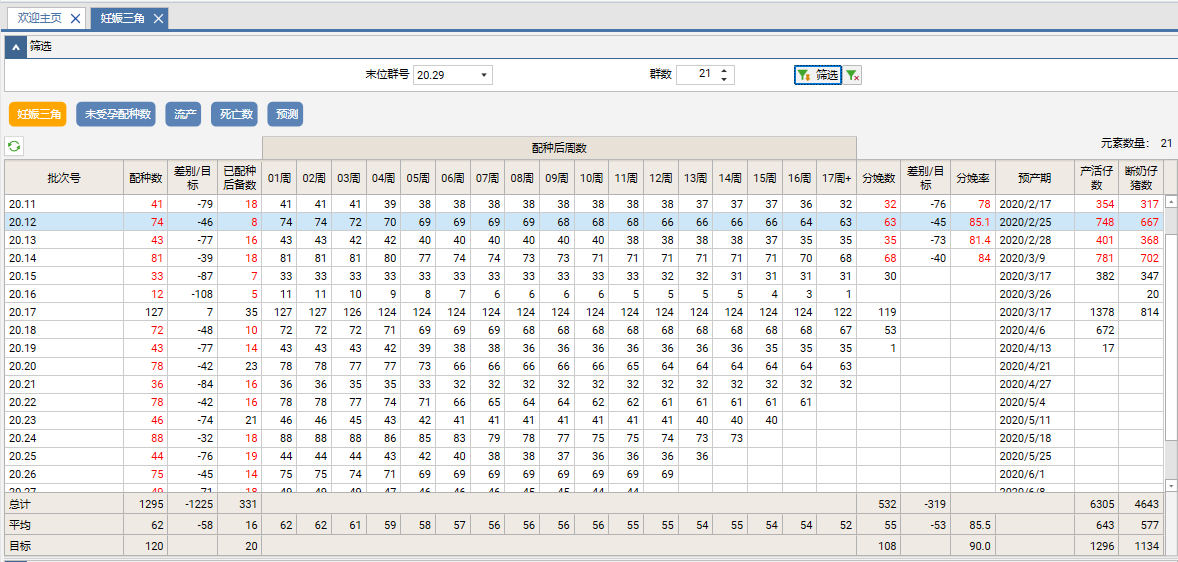Open the 未受孕配种数 view
Image resolution: width=1178 pixels, height=562 pixels.
tap(118, 114)
